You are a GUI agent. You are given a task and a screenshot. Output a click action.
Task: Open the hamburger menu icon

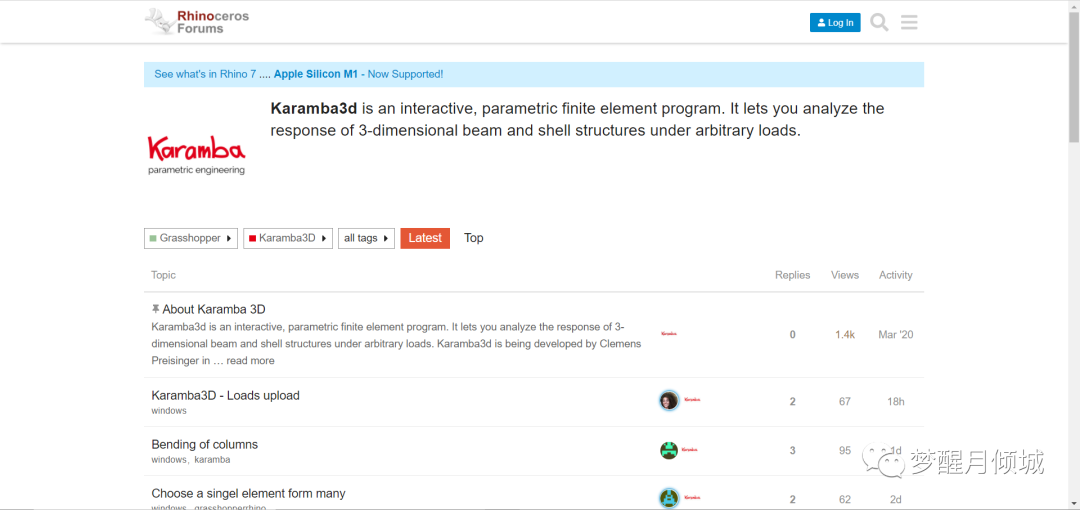pos(909,22)
